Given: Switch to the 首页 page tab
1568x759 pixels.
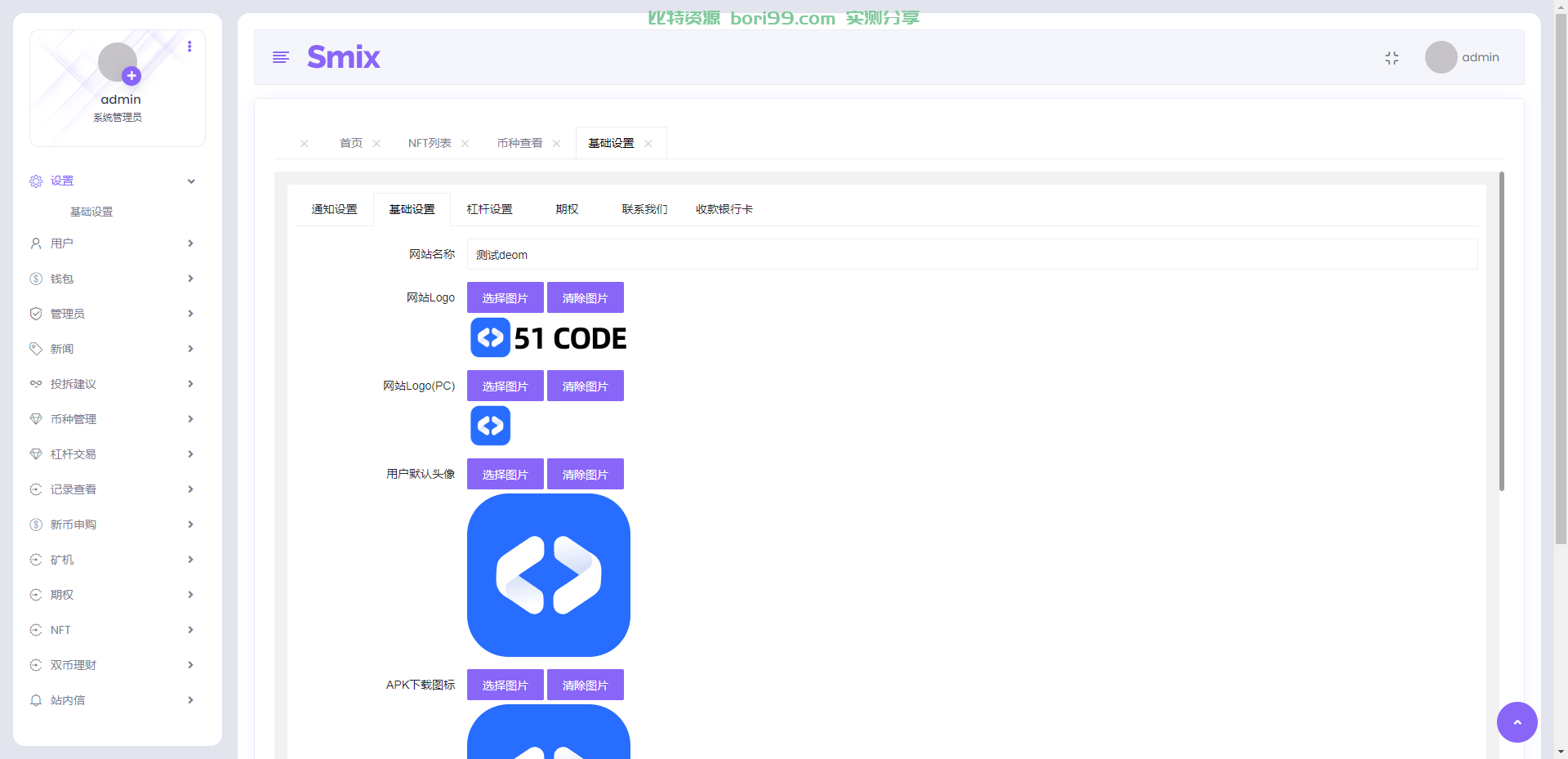Looking at the screenshot, I should [x=351, y=143].
